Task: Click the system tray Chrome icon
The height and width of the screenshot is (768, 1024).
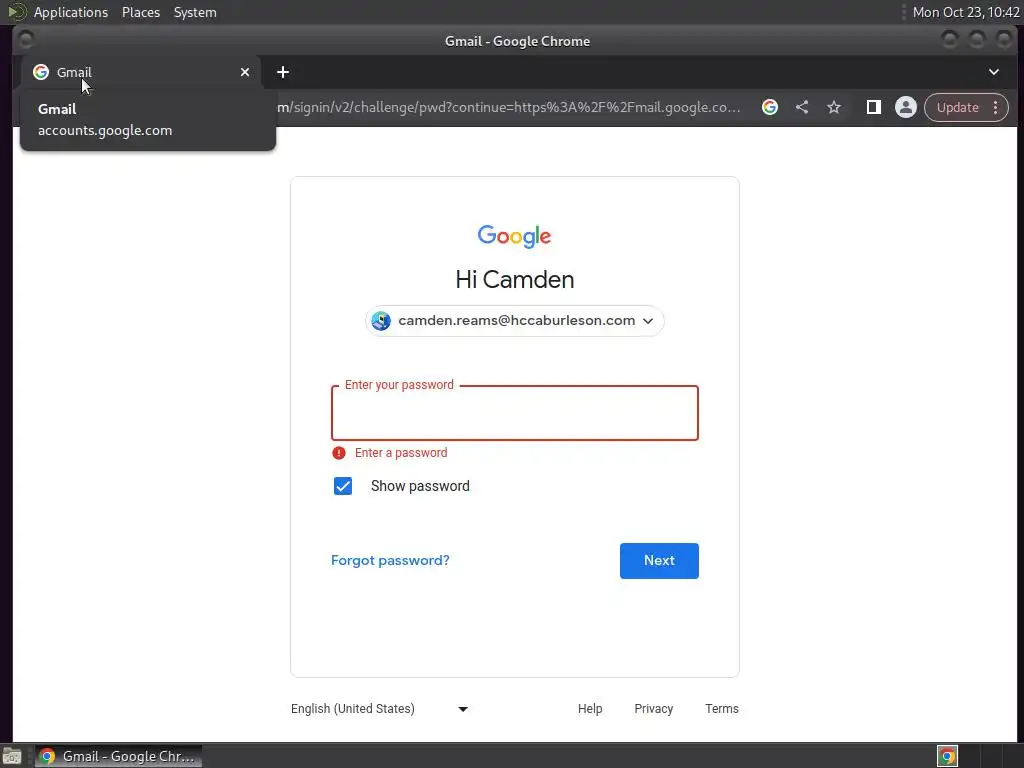Action: tap(947, 756)
